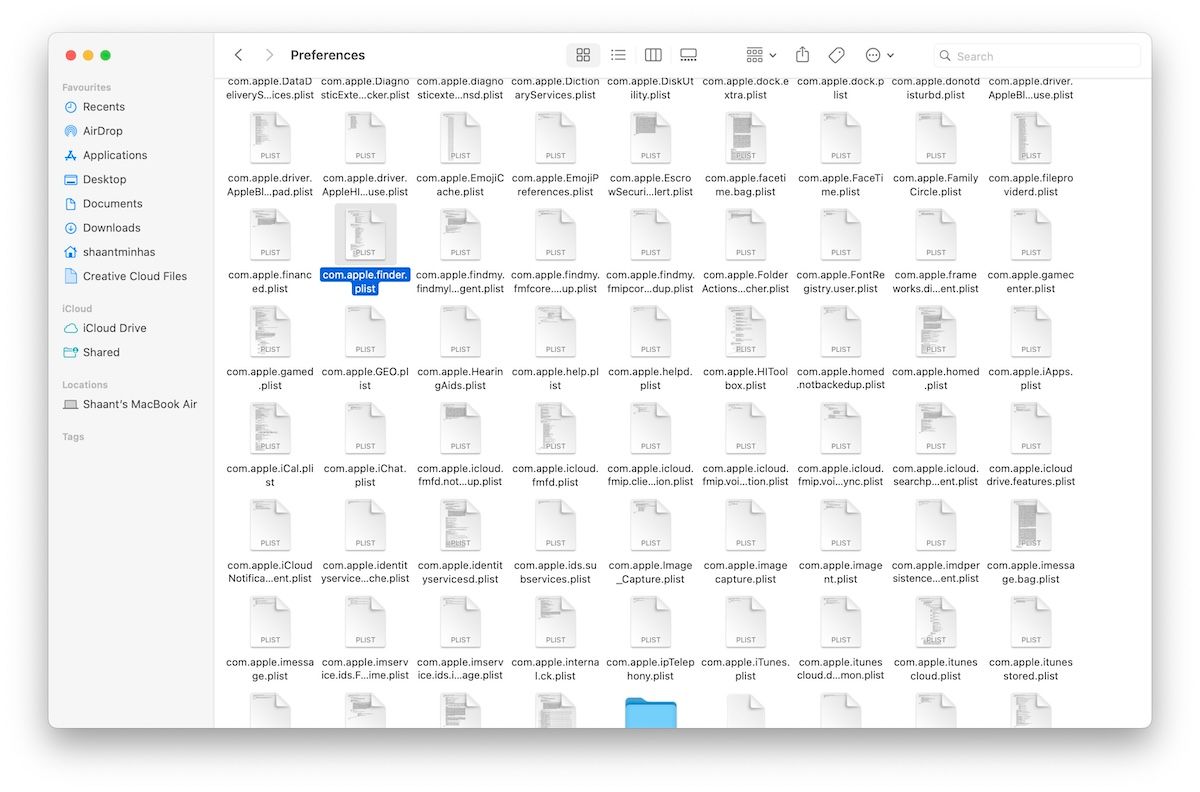
Task: Open the Share menu icon
Action: [801, 55]
